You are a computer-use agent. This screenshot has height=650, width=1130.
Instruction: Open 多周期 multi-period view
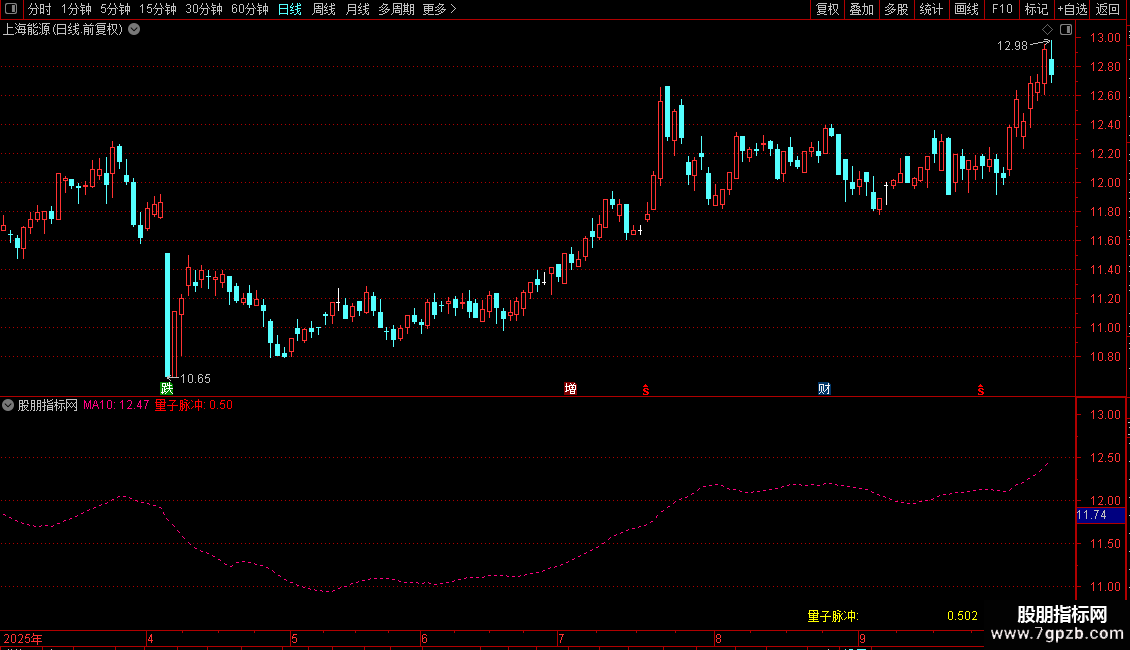click(x=396, y=9)
